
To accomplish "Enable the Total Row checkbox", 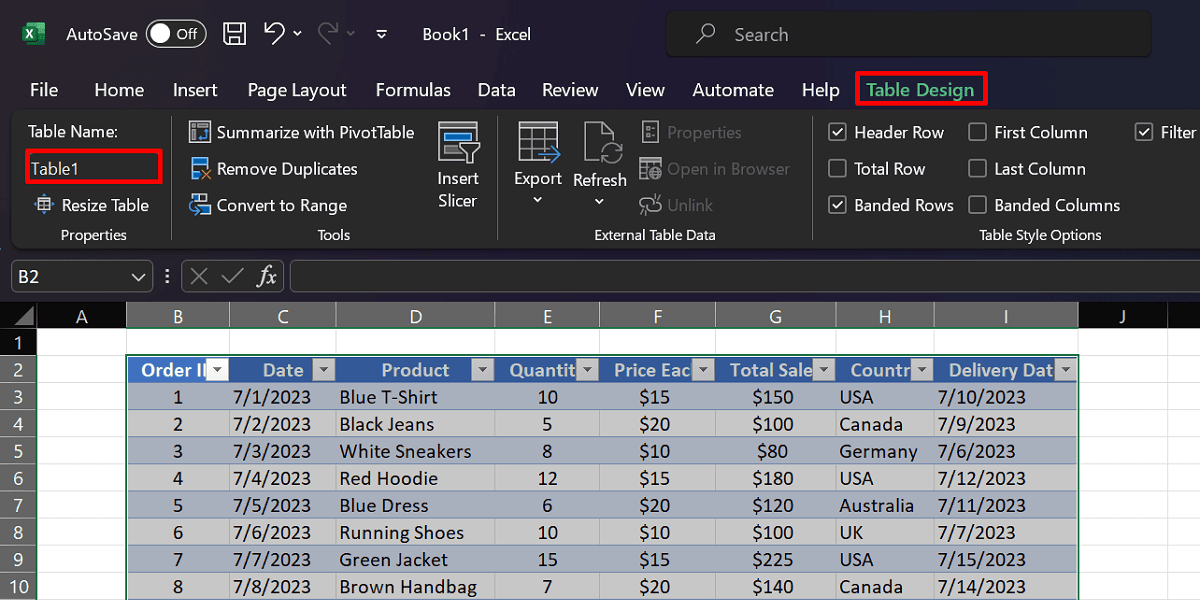I will click(x=838, y=169).
